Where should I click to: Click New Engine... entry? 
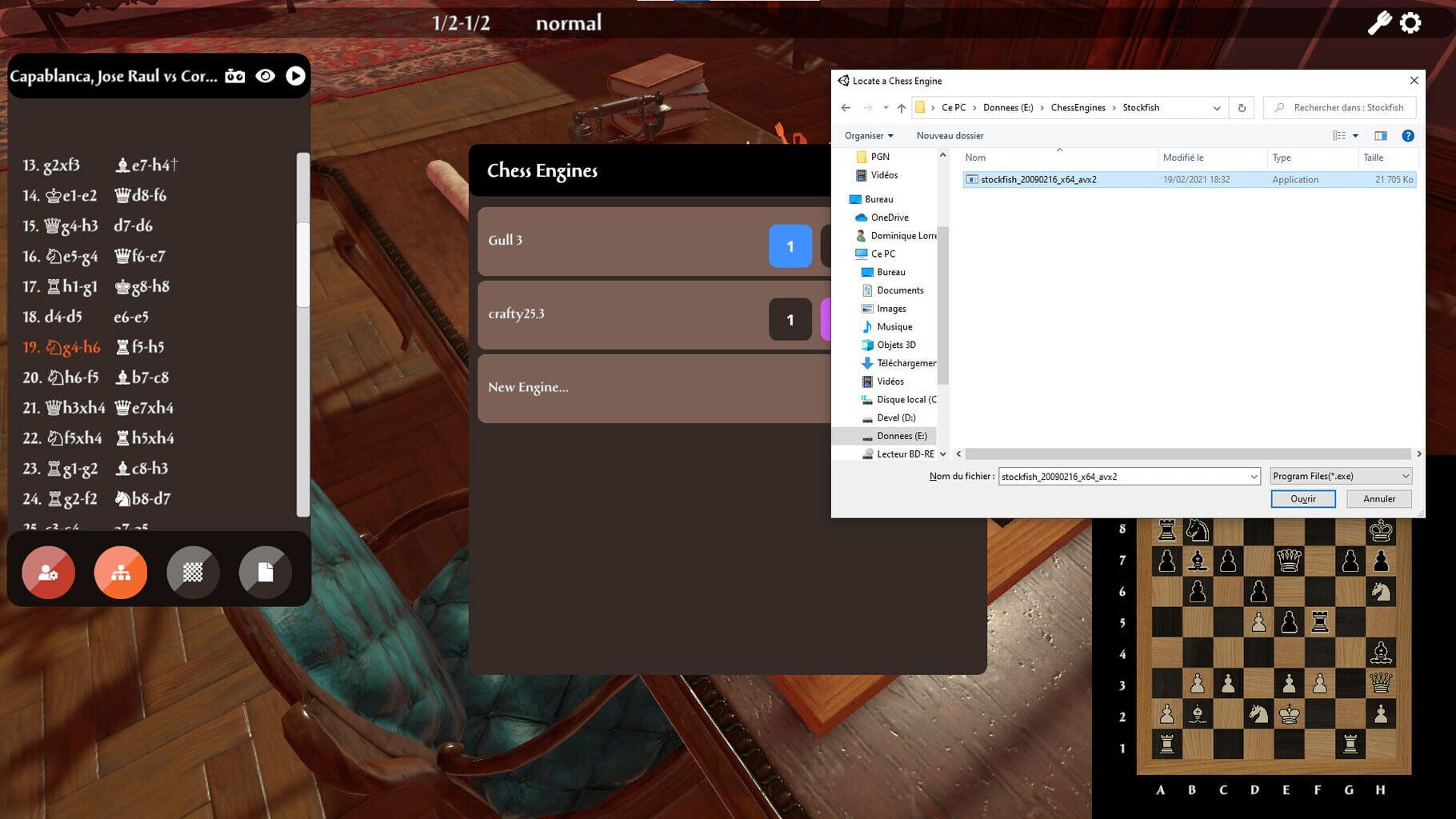(654, 389)
